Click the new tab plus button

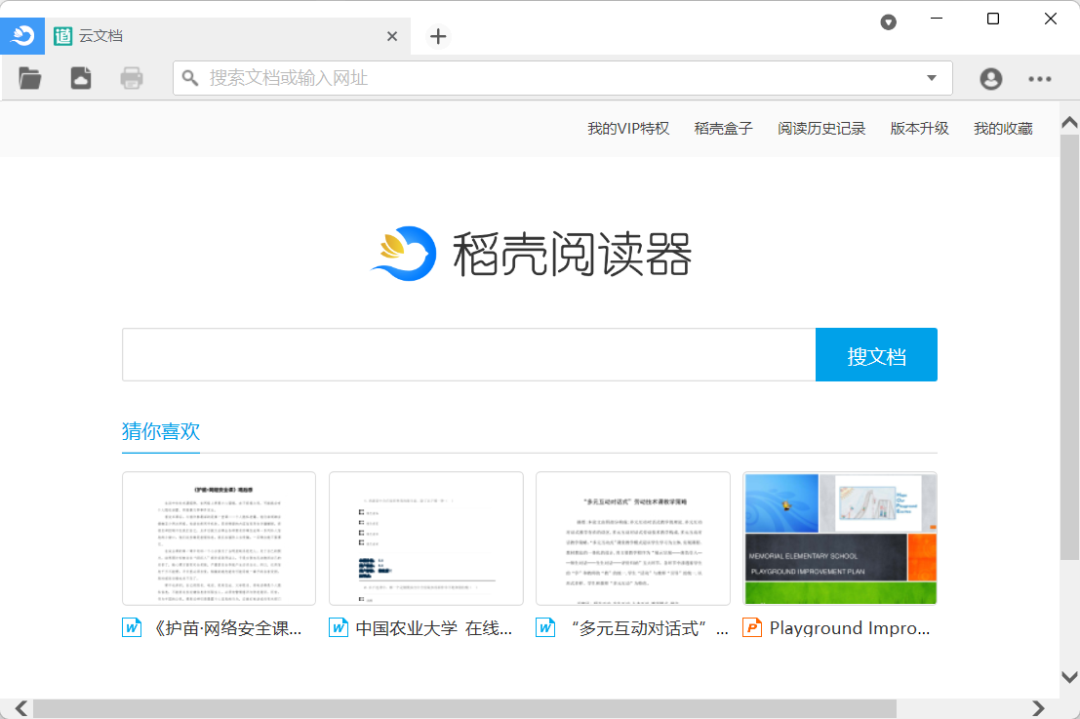point(437,36)
